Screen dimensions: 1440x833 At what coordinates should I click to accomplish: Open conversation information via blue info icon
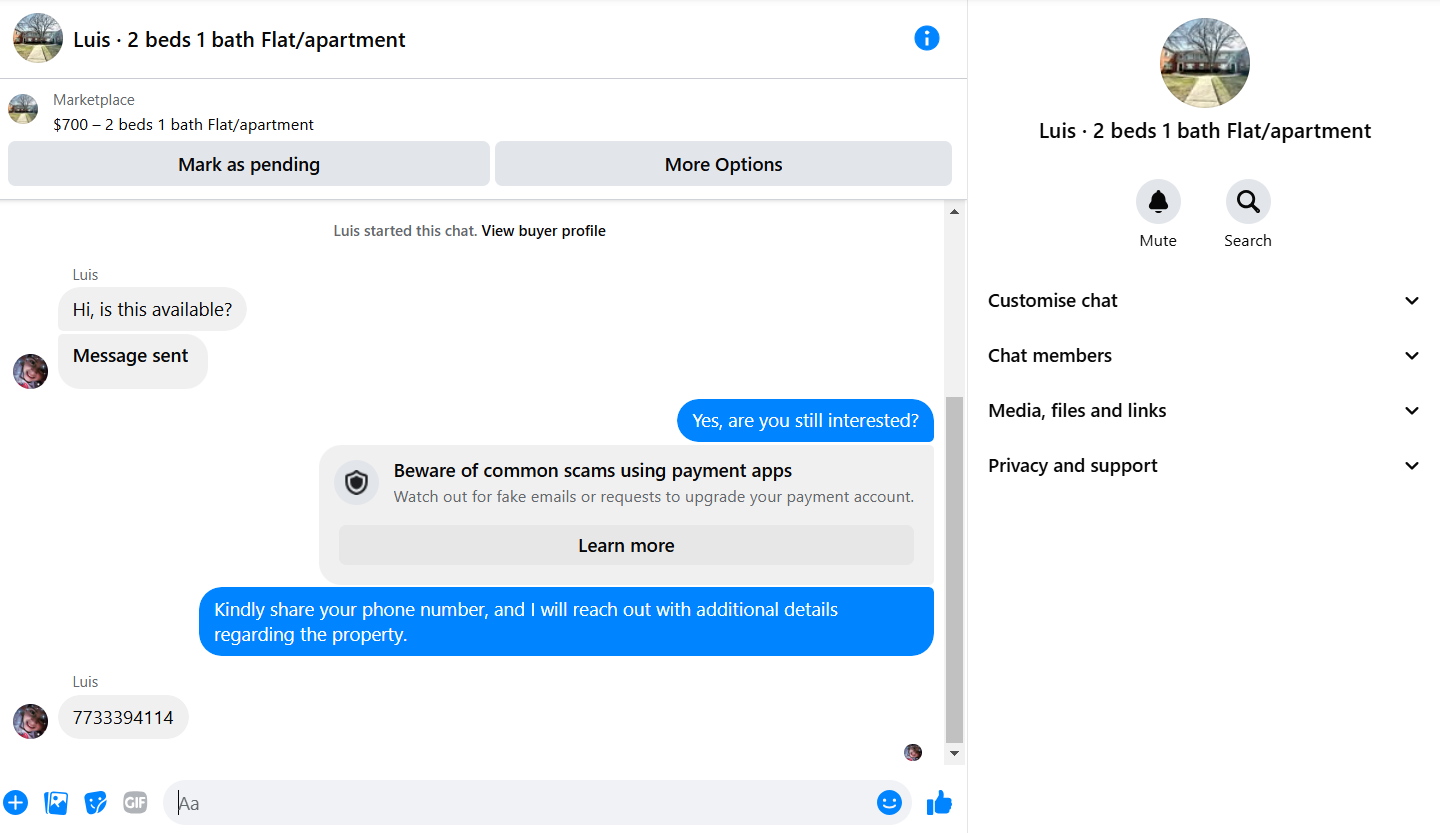pyautogui.click(x=927, y=39)
